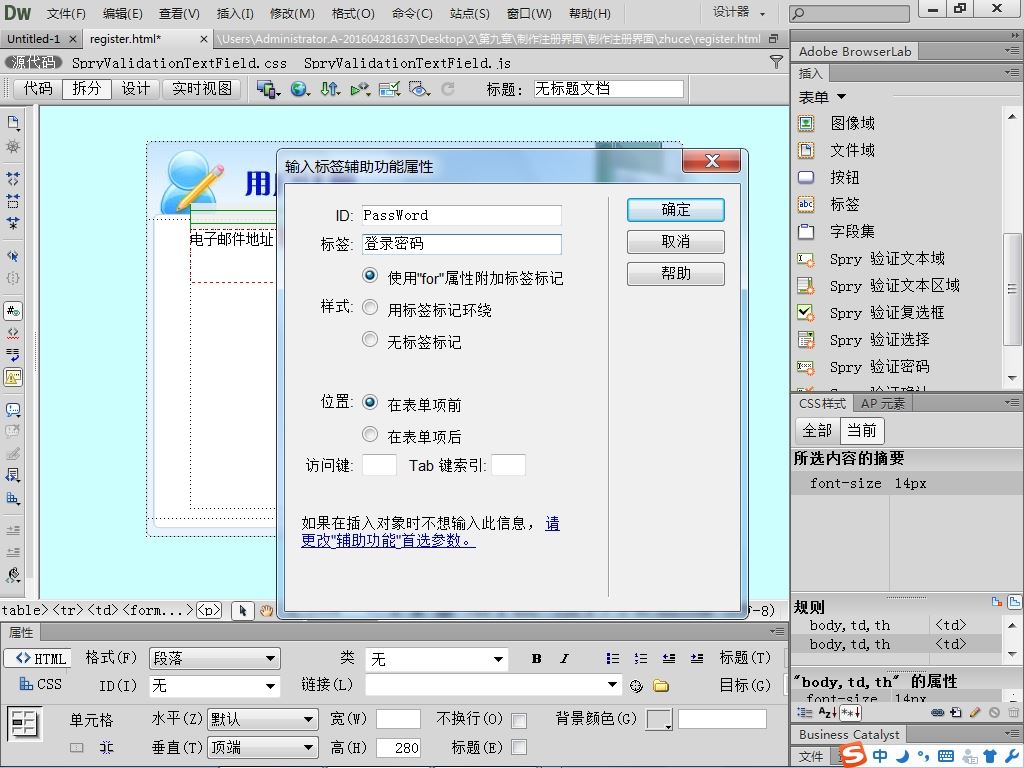Open the 设计器 workspace switcher dropdown
The image size is (1024, 768).
(x=739, y=12)
